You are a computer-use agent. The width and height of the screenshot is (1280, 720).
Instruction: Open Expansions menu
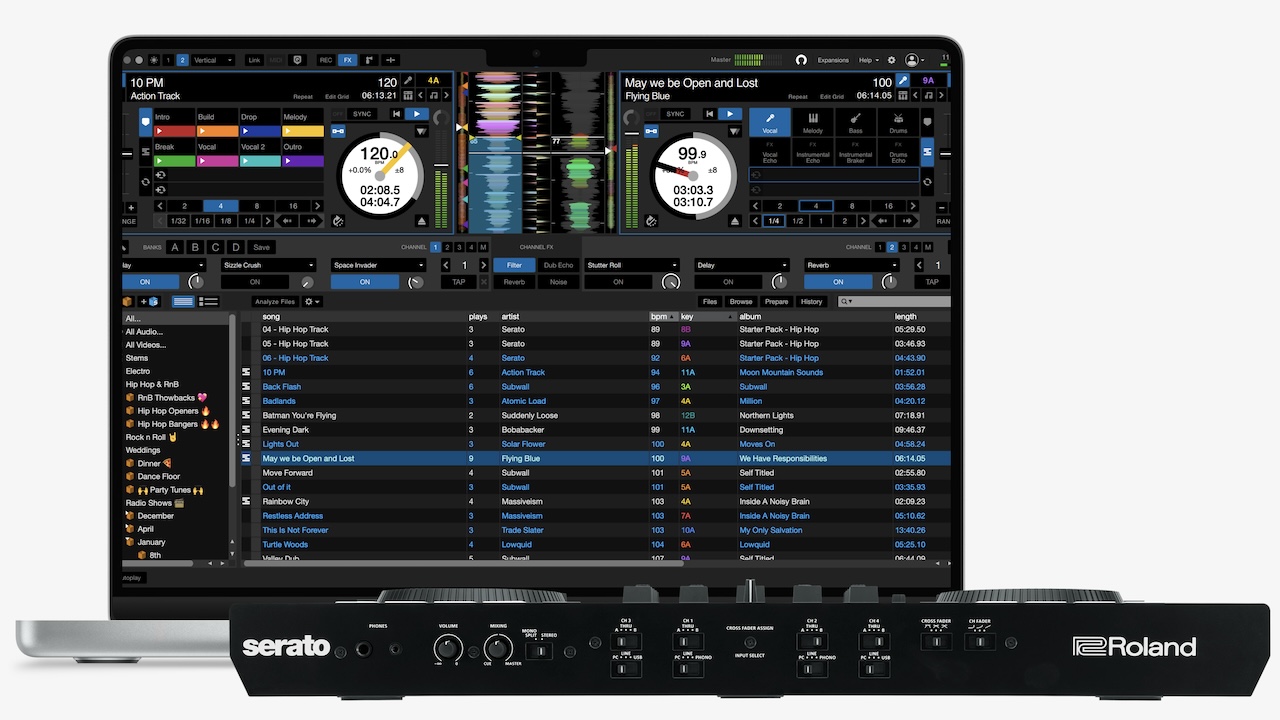[833, 60]
